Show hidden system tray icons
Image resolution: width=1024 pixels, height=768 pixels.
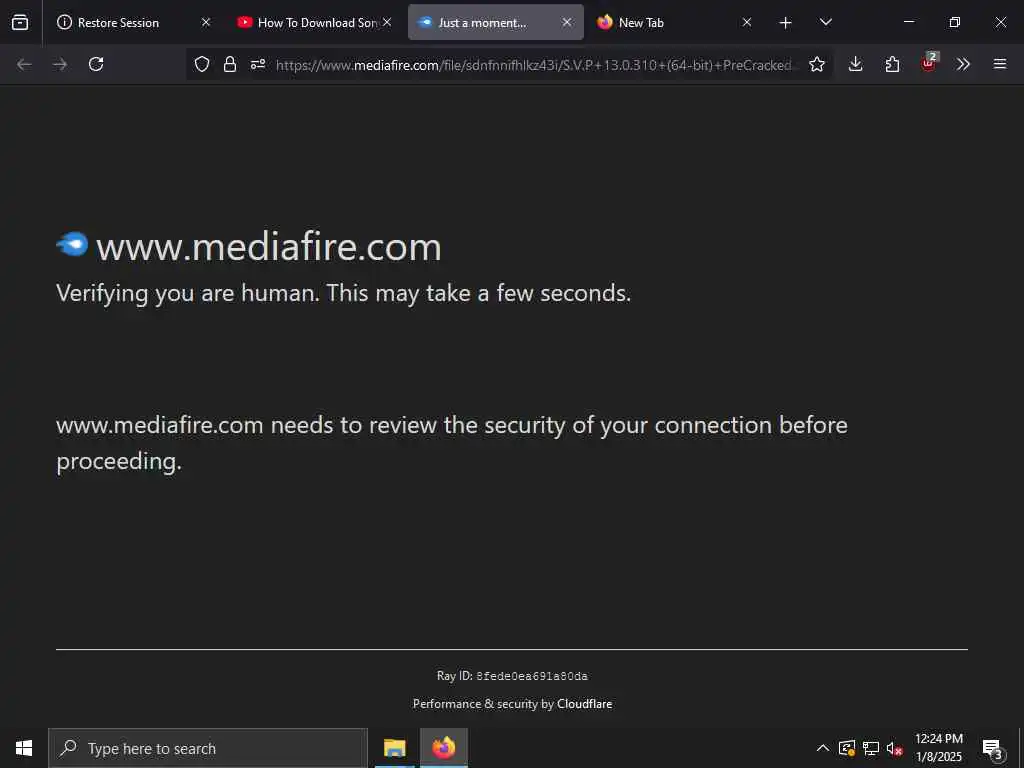[x=823, y=748]
